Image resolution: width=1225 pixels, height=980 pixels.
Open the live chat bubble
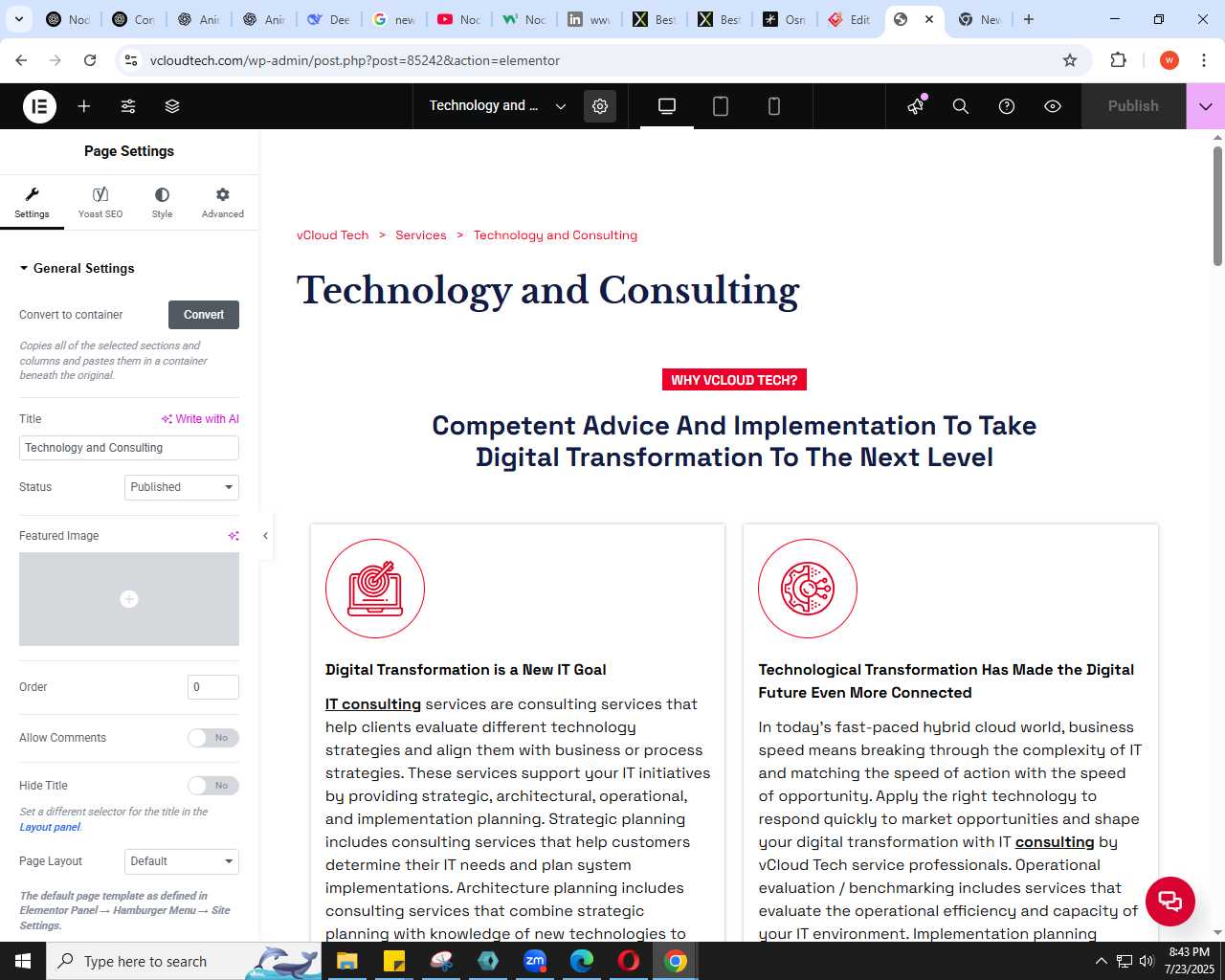click(1169, 901)
